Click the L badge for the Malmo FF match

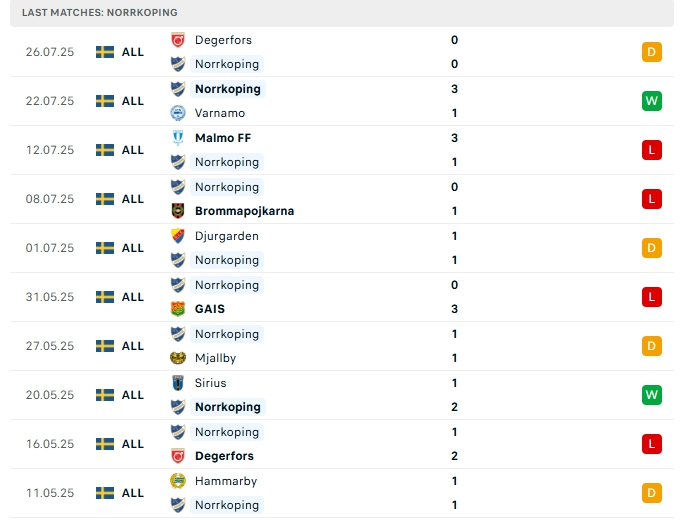pos(652,150)
